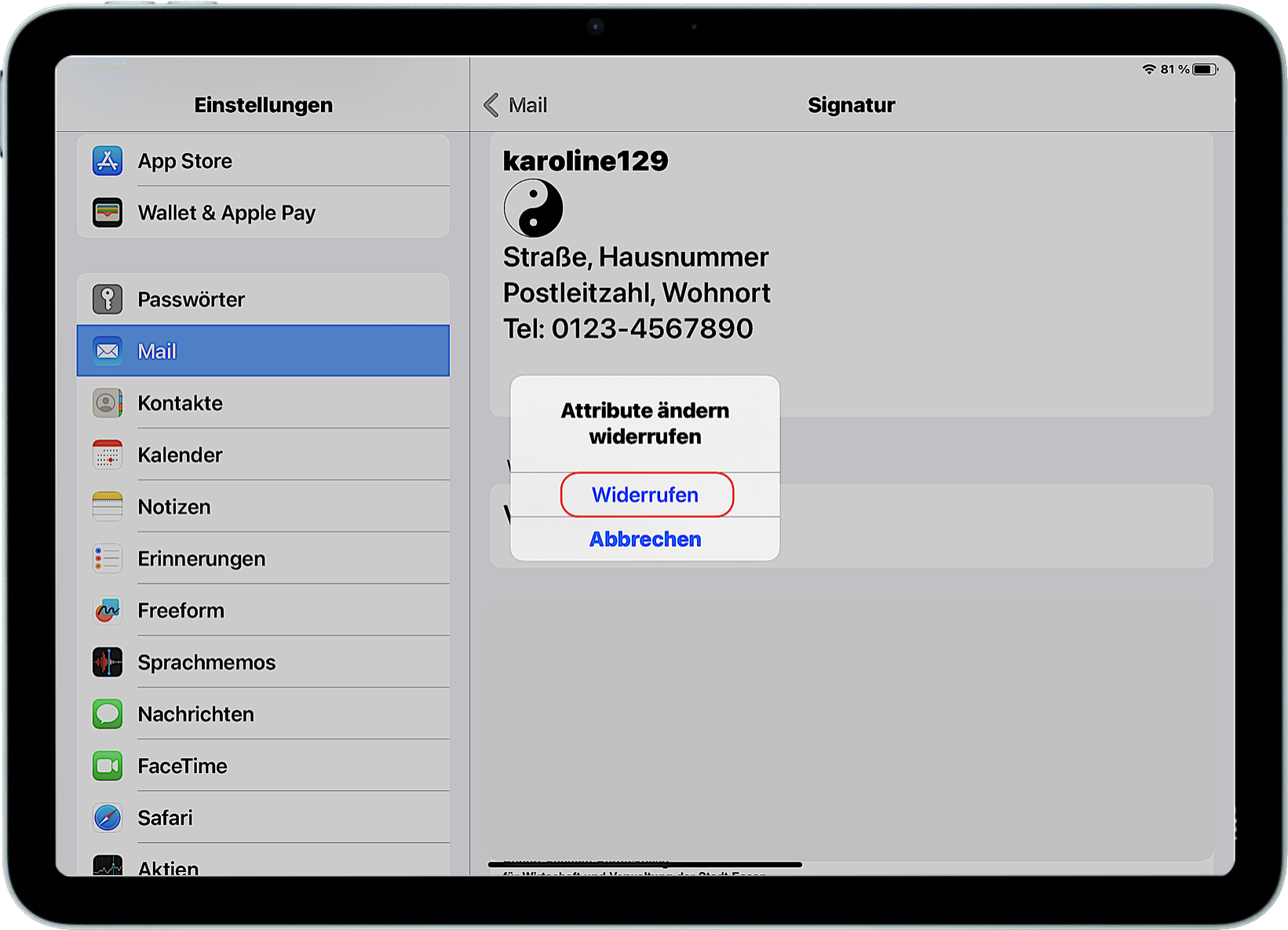Open FaceTime settings
This screenshot has width=1288, height=930.
click(263, 765)
